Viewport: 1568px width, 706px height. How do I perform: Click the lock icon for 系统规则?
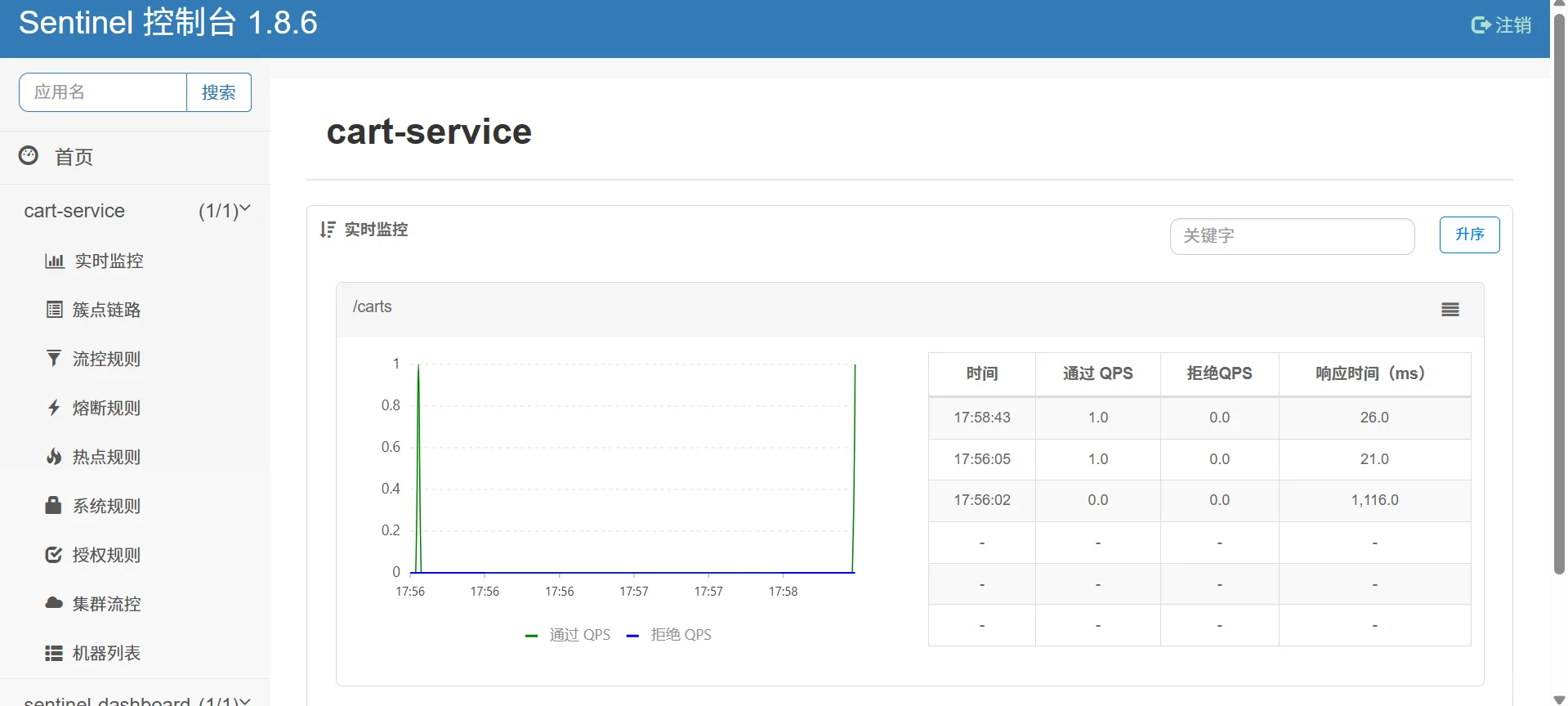[x=53, y=505]
